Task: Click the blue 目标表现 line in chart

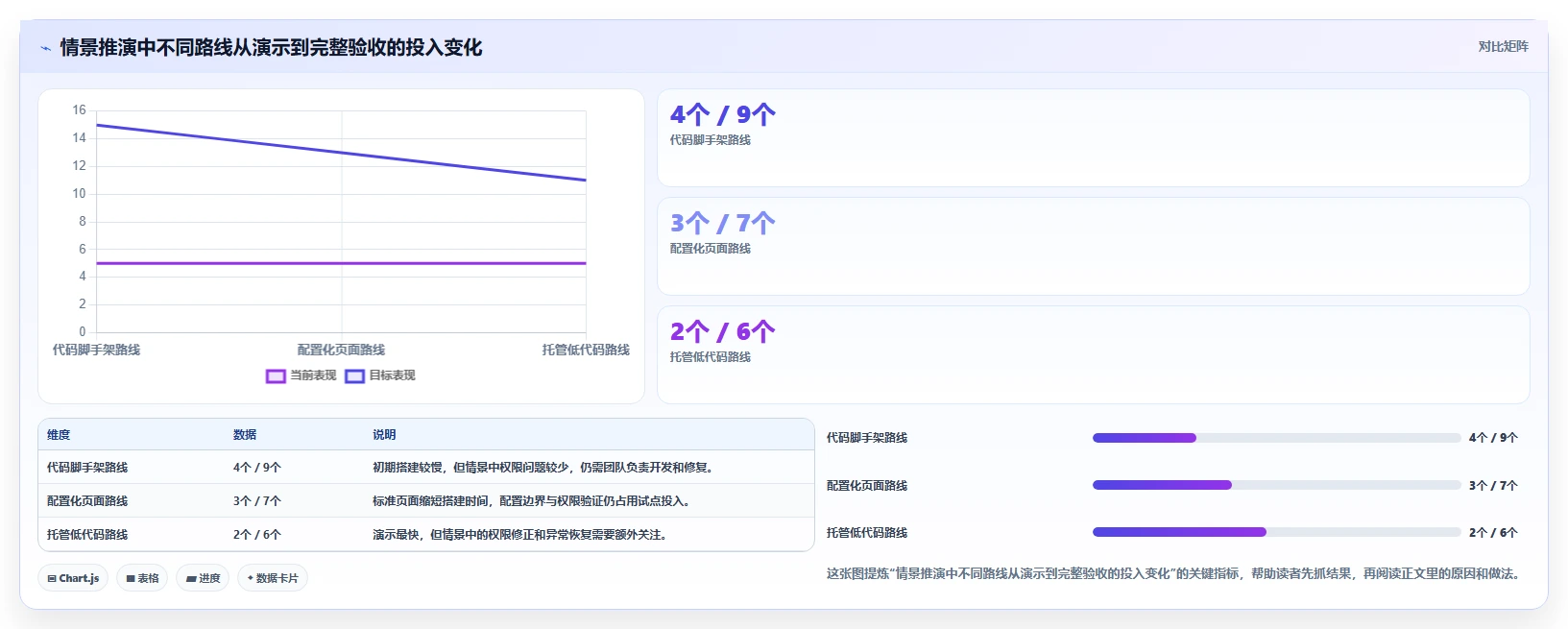Action: click(341, 153)
